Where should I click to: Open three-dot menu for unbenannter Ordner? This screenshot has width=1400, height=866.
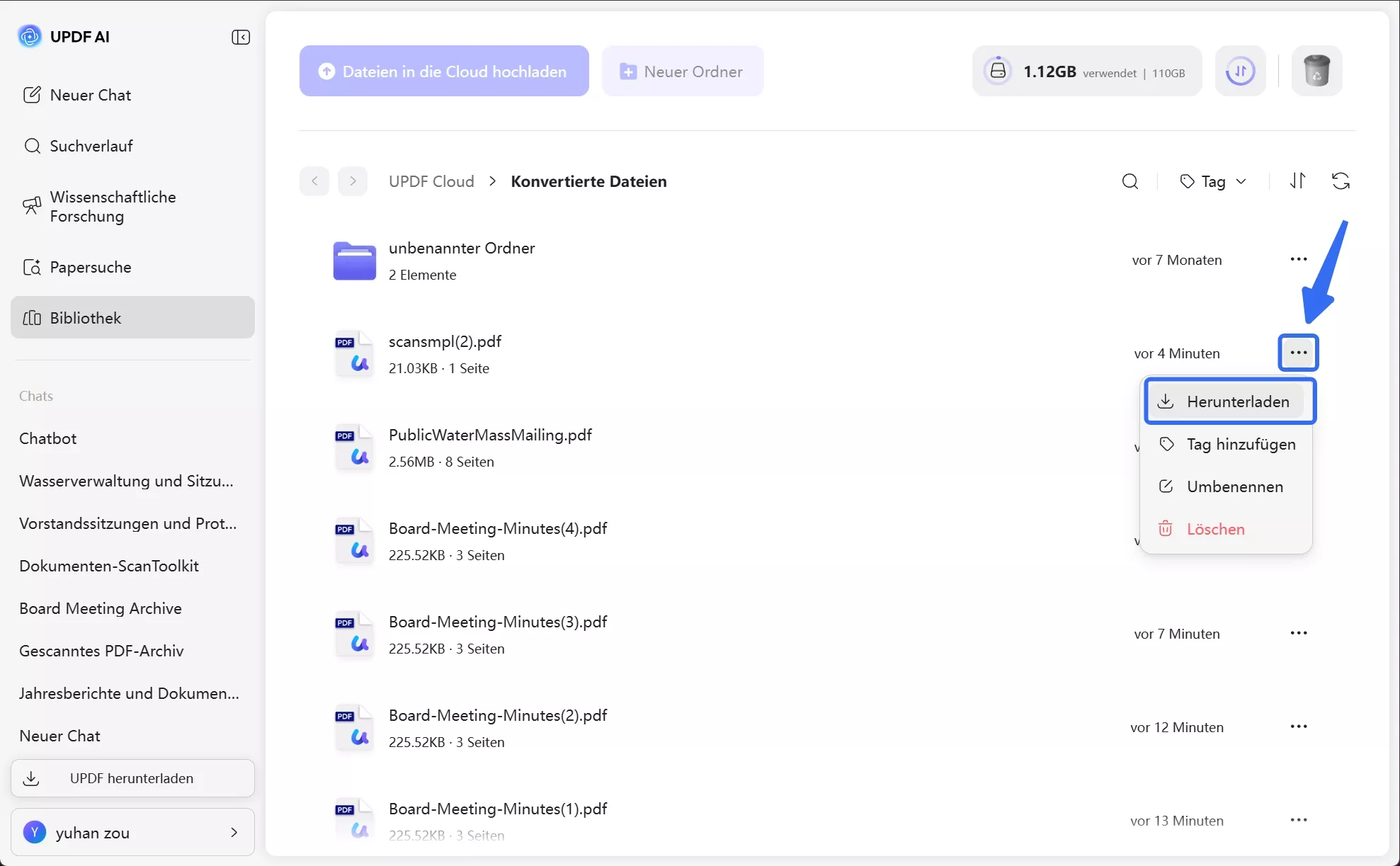(x=1298, y=259)
